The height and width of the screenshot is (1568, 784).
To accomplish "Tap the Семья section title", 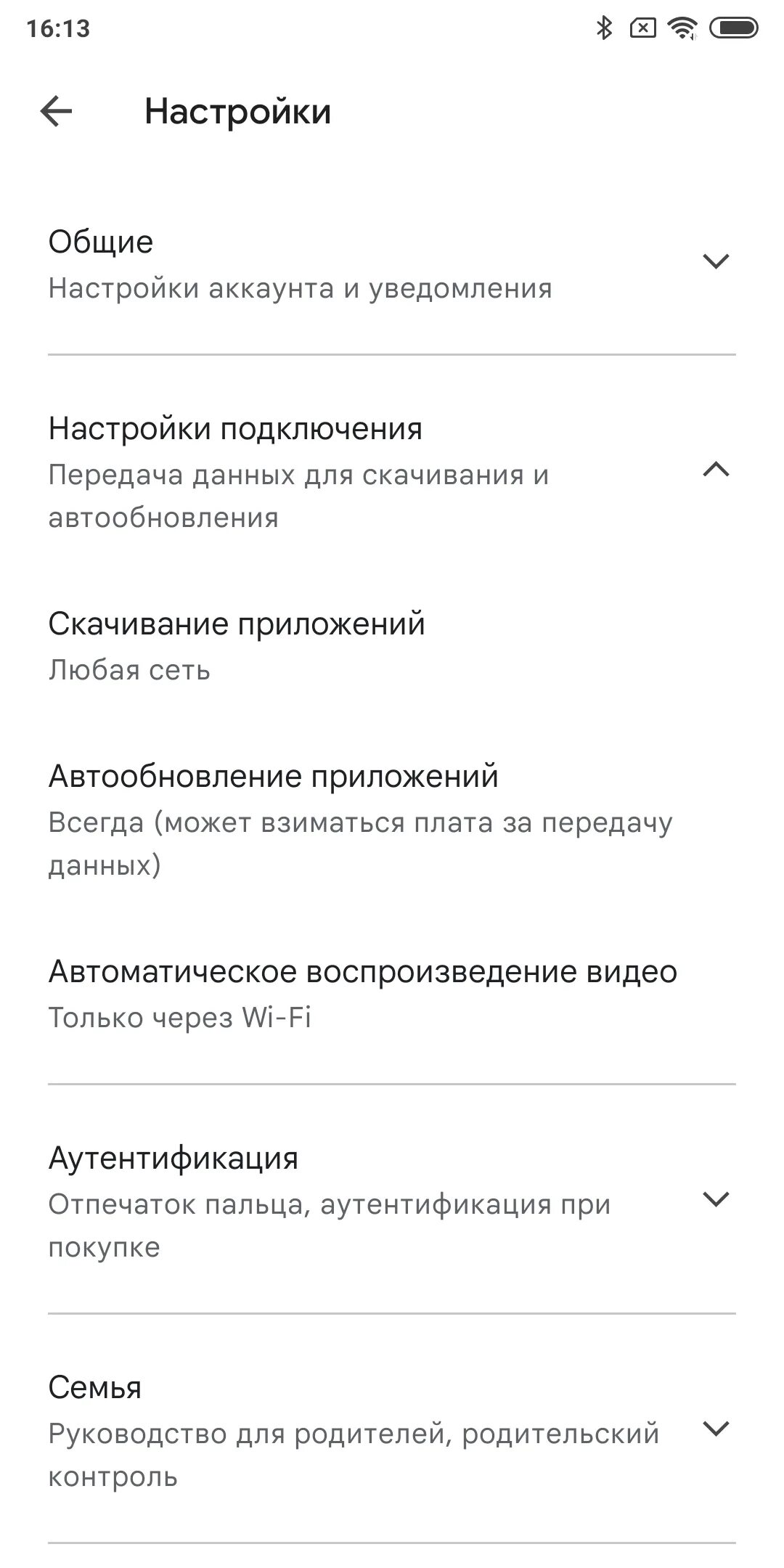I will (95, 1388).
